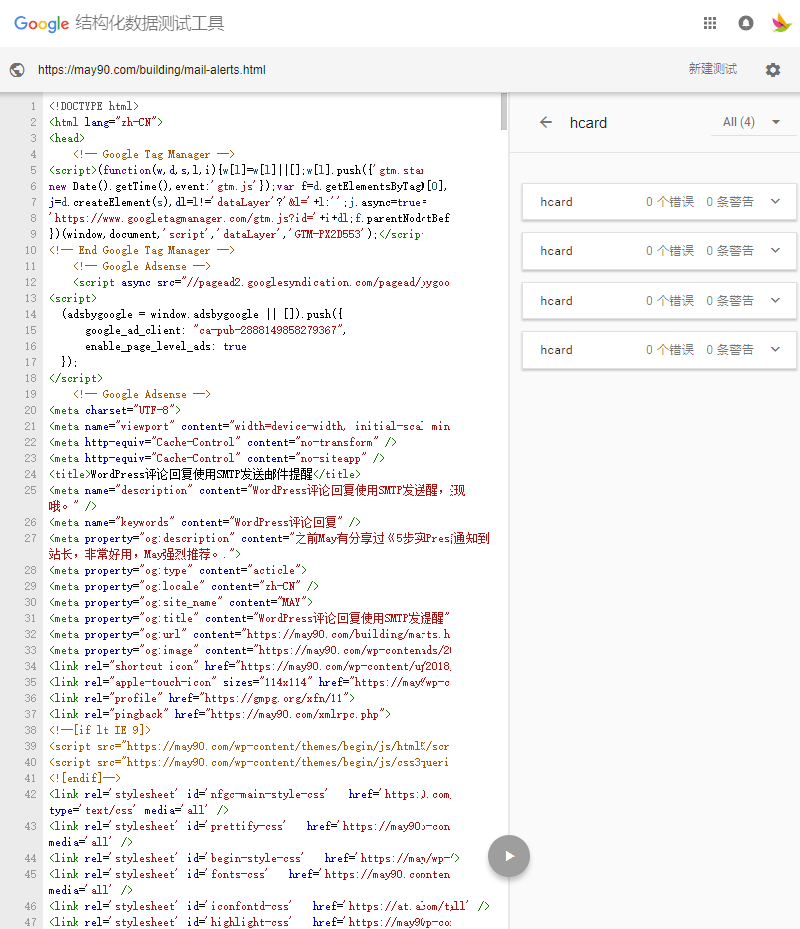Click the globe icon beside the URL

(16, 70)
